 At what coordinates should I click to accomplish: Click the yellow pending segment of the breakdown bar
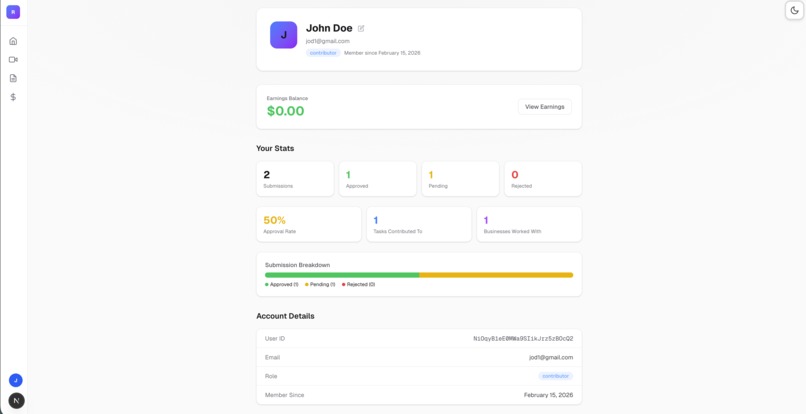click(x=496, y=275)
